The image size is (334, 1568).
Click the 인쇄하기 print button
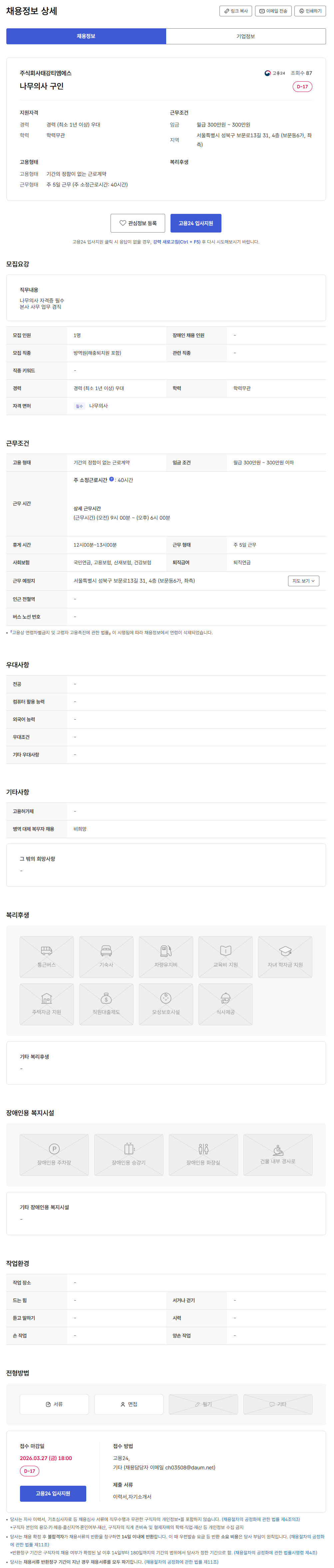tap(310, 11)
